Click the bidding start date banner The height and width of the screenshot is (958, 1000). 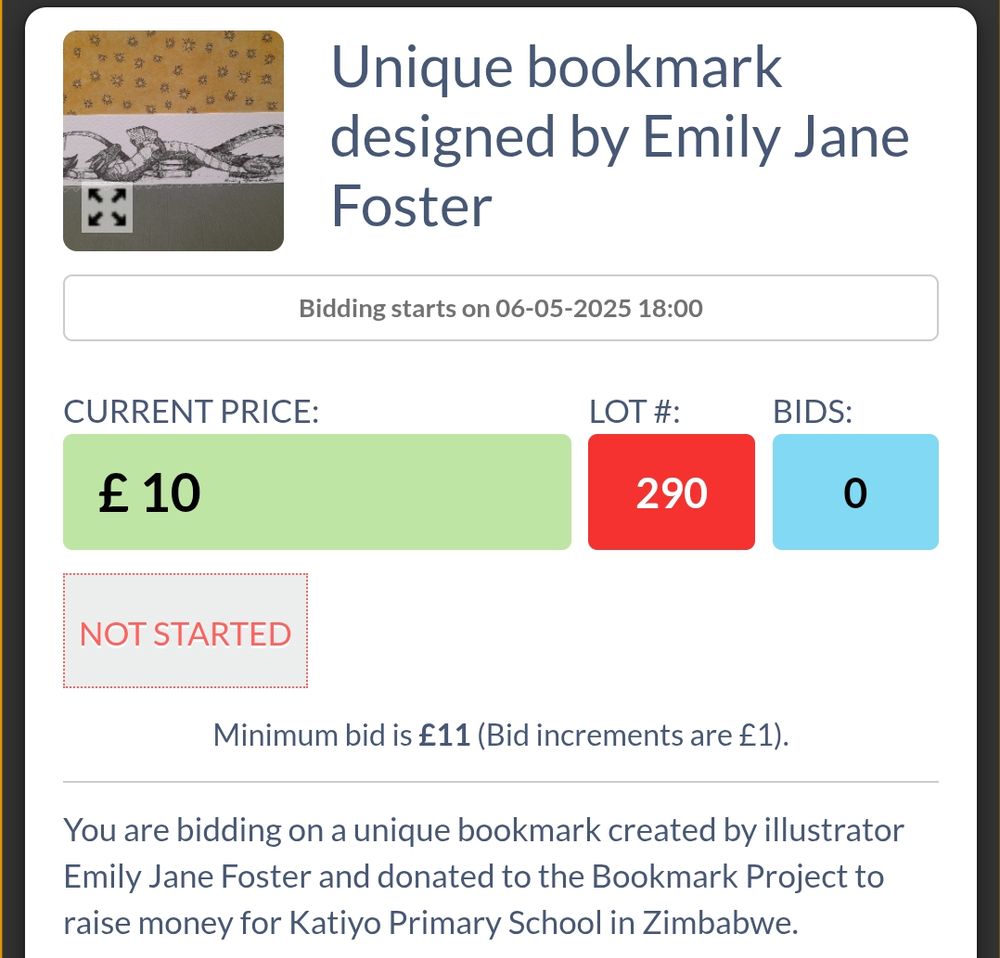pyautogui.click(x=500, y=308)
